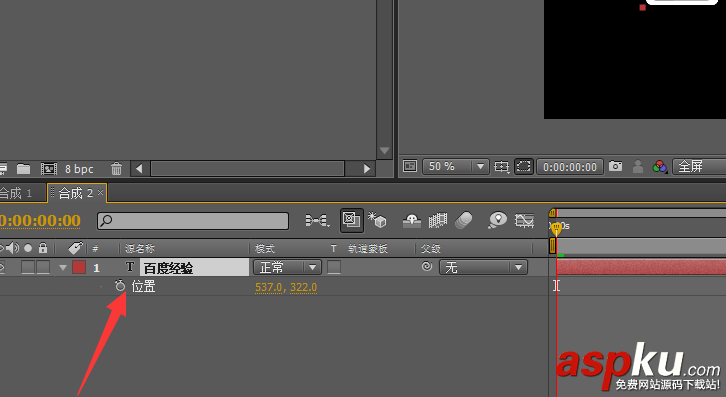The image size is (726, 397).
Task: Click the 源名称 column header
Action: coord(139,249)
